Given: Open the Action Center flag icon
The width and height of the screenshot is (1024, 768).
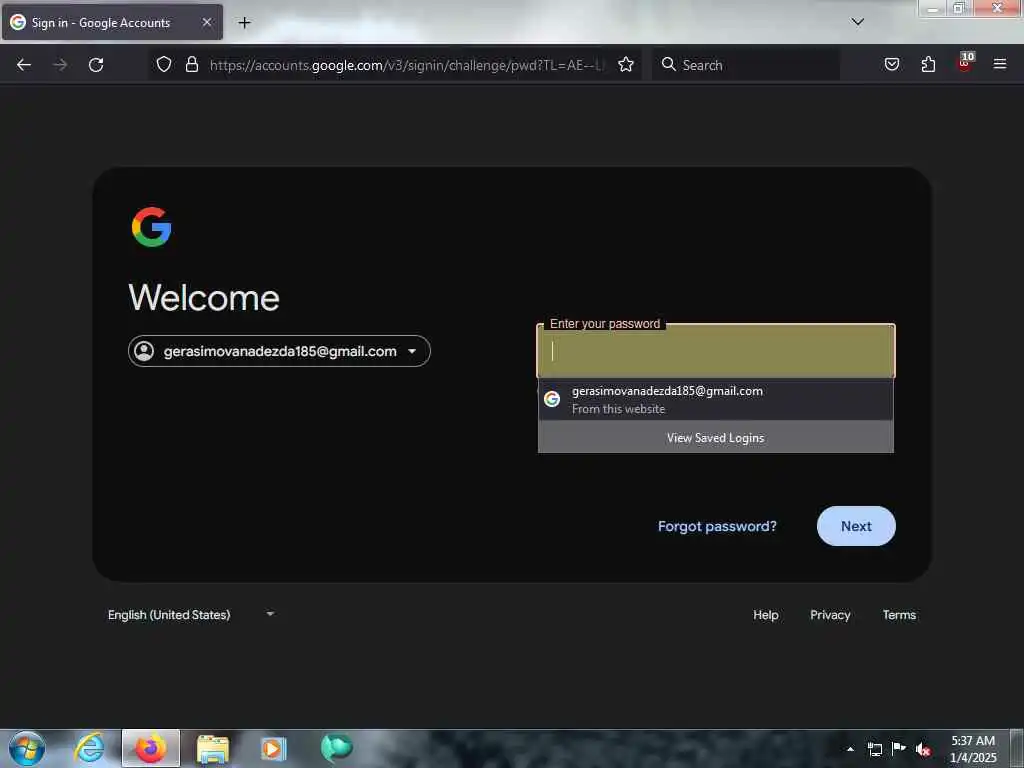Looking at the screenshot, I should [x=899, y=748].
